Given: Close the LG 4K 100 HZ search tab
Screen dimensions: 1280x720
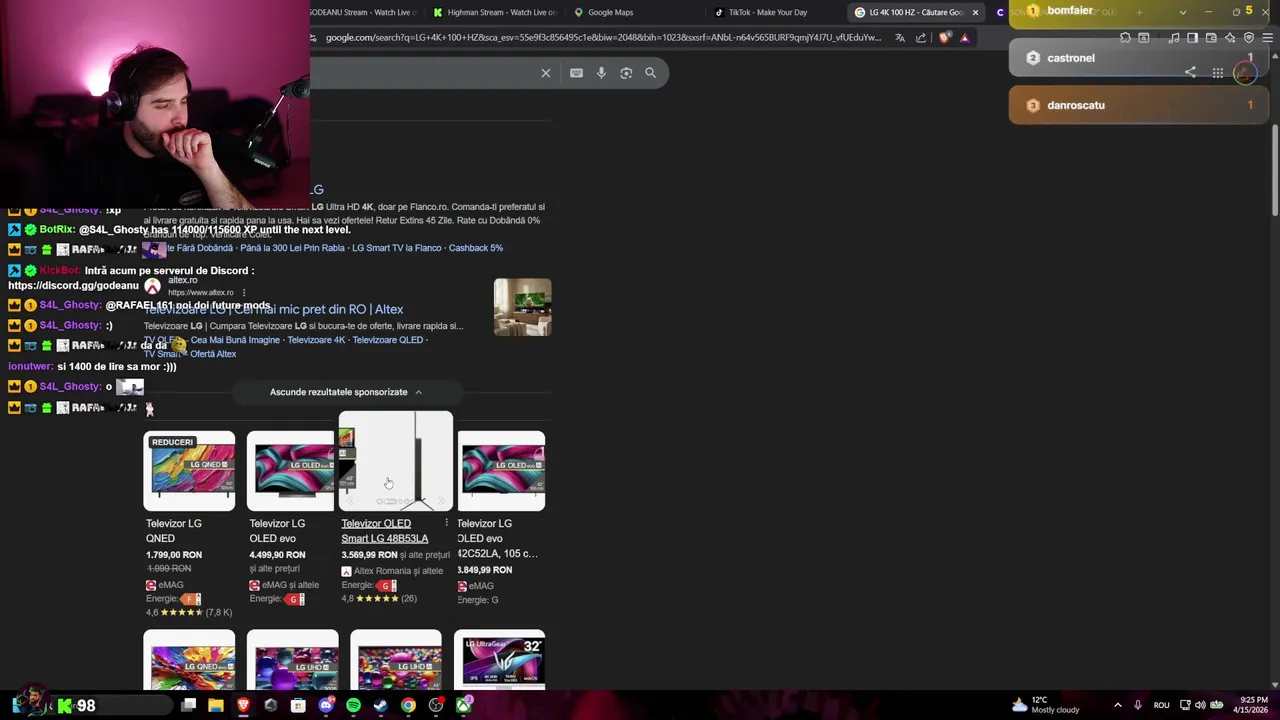Looking at the screenshot, I should (x=975, y=12).
